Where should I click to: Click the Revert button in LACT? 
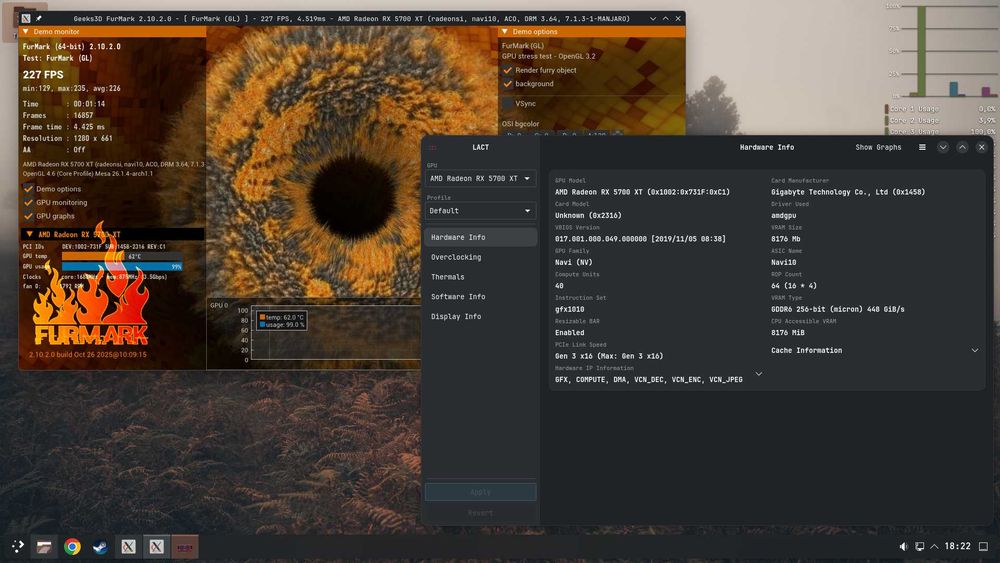[480, 513]
